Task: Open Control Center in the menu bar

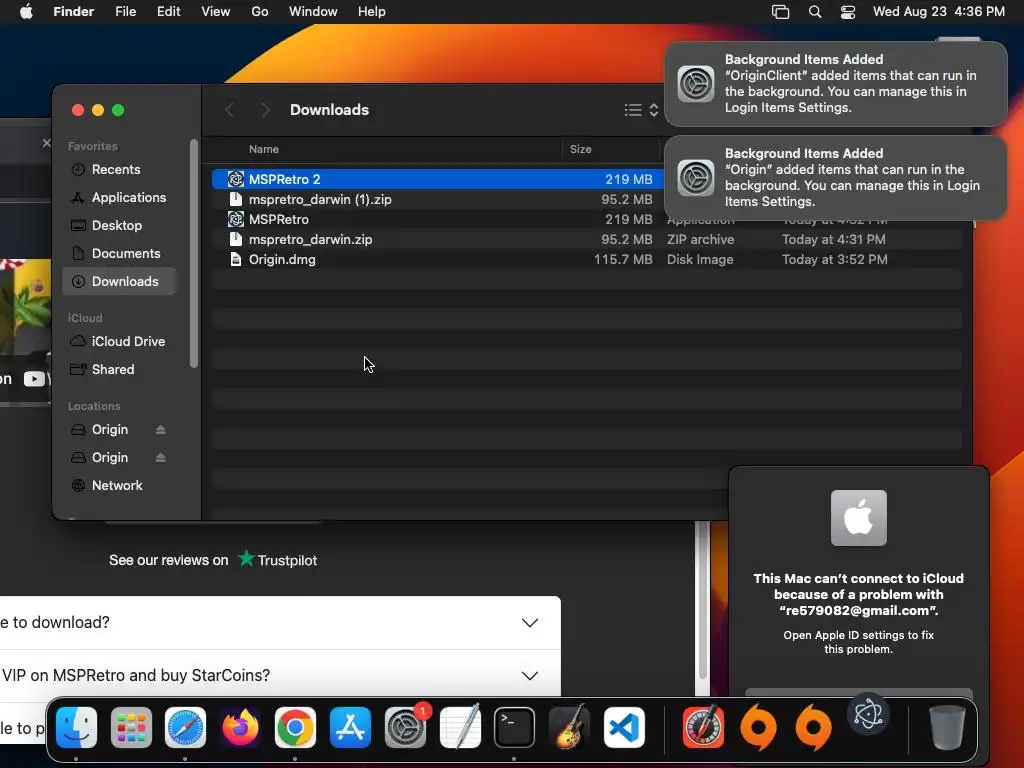Action: (848, 12)
